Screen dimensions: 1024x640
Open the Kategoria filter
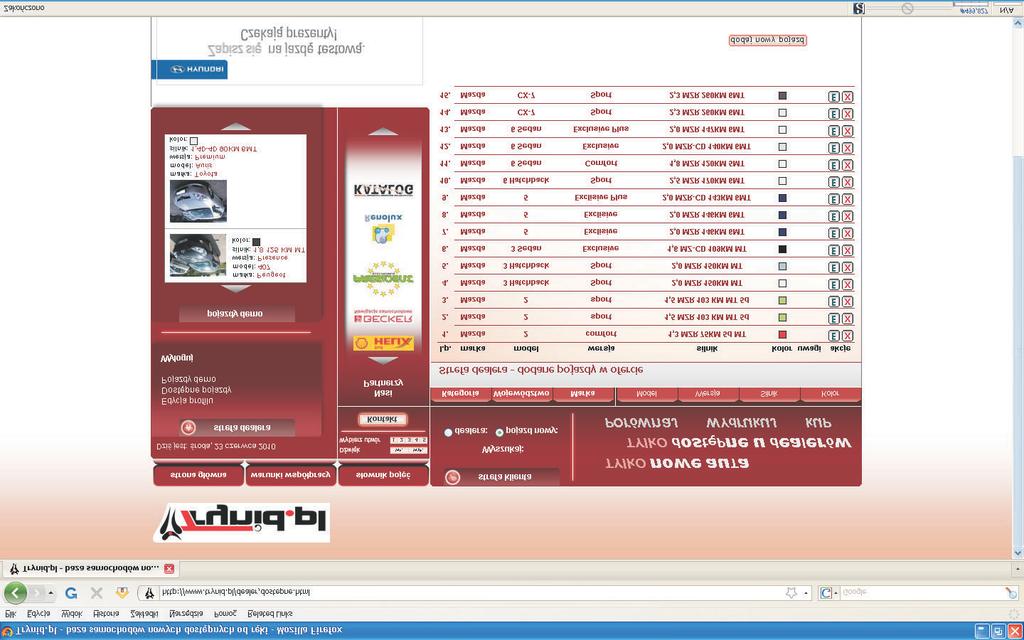coord(460,394)
